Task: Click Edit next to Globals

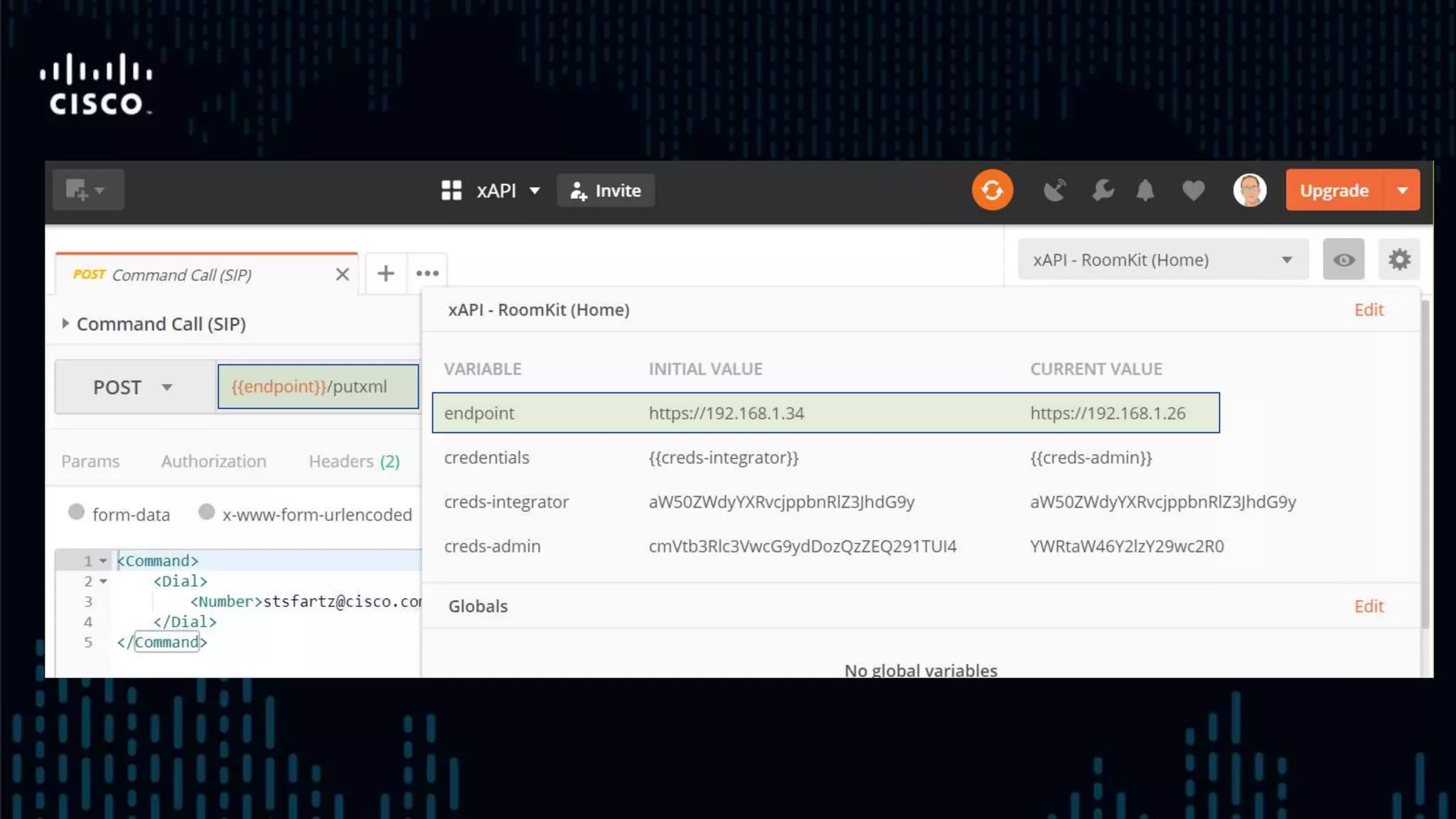Action: coord(1368,606)
